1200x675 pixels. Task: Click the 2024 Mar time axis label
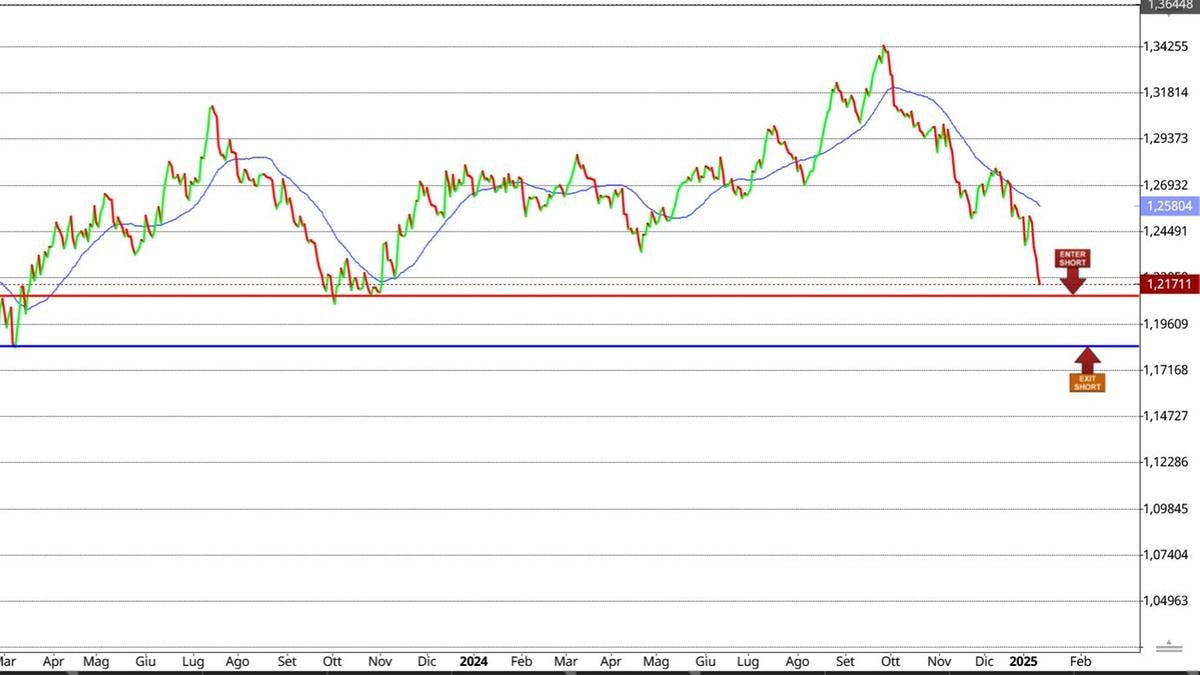(x=566, y=662)
